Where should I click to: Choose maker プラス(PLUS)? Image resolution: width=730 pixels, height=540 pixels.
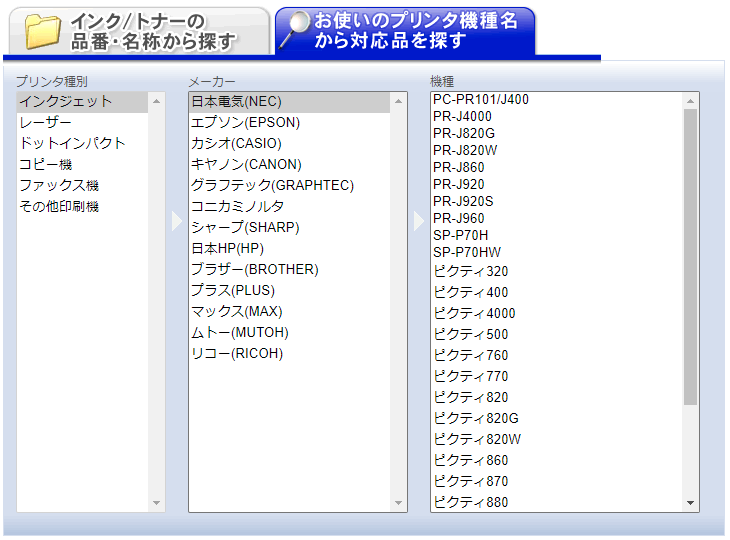289,290
